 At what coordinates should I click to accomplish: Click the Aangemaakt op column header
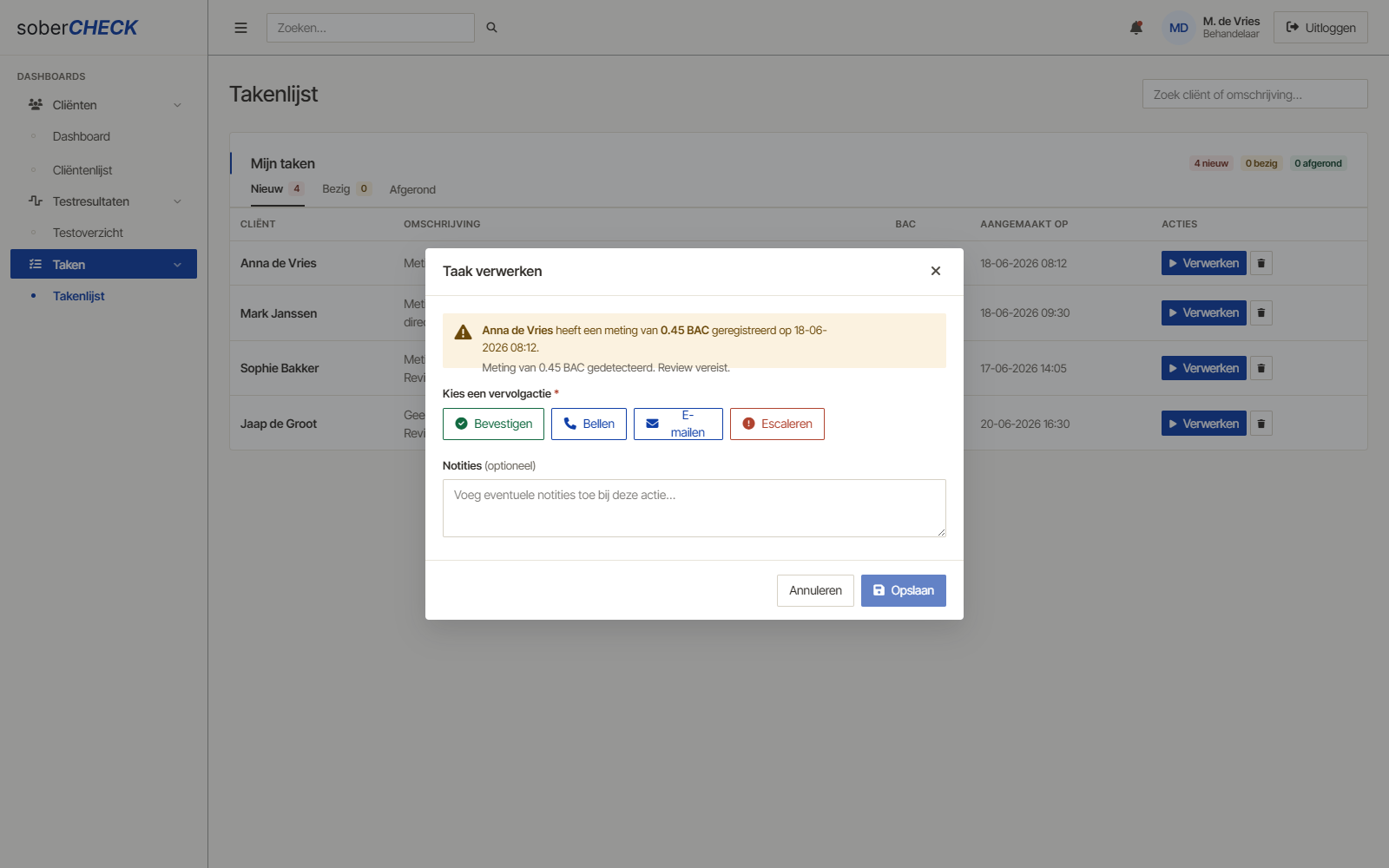[x=1024, y=224]
